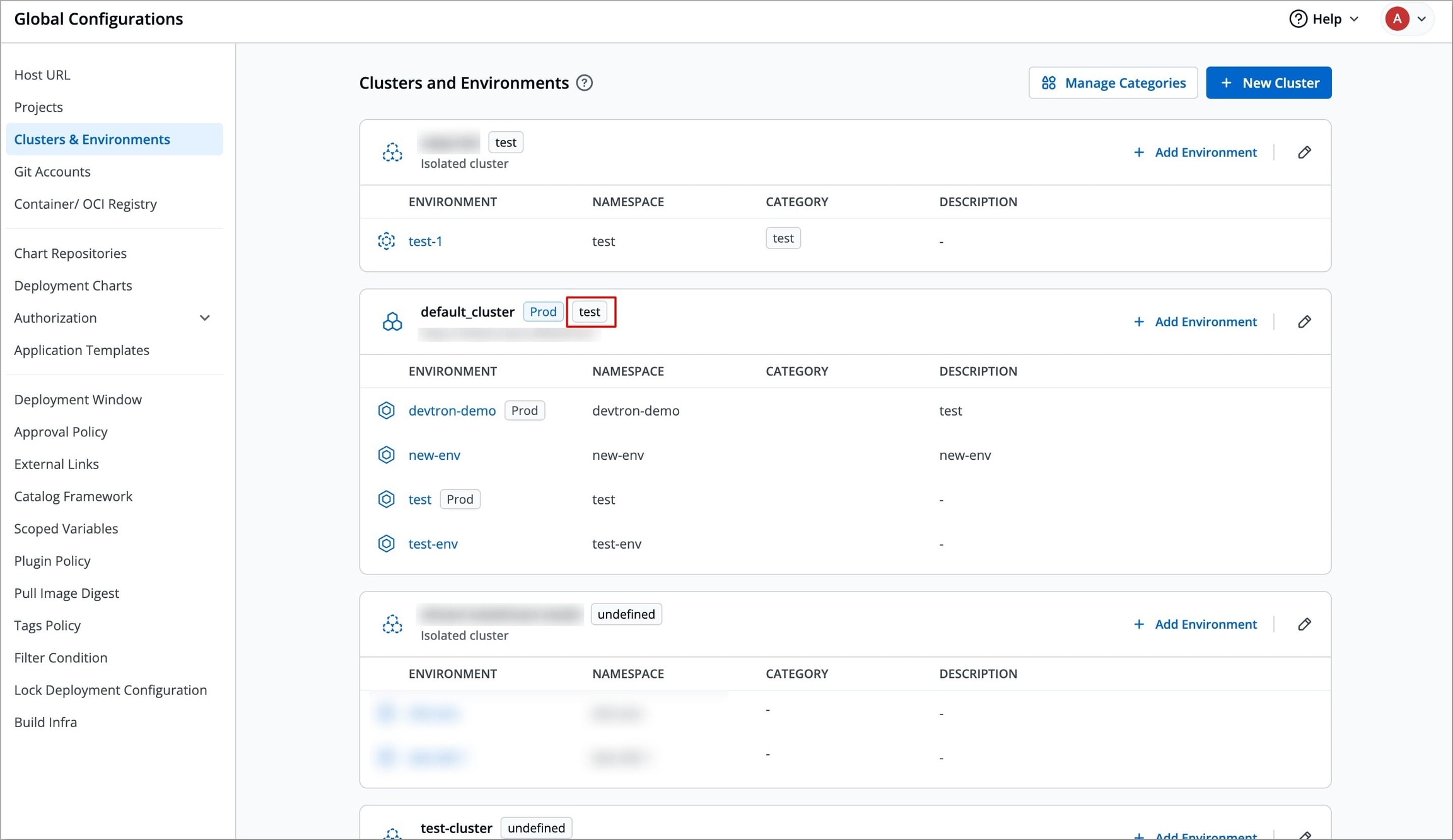Click new-env environment hexagon icon
Viewport: 1453px width, 840px height.
tap(386, 455)
